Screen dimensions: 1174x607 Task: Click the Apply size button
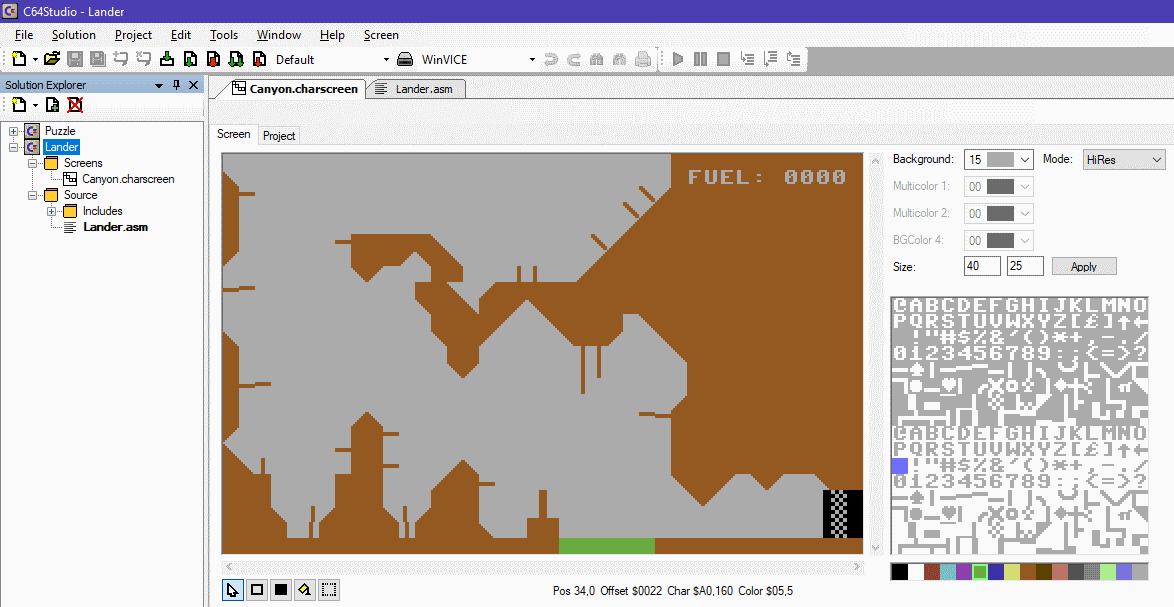1083,267
